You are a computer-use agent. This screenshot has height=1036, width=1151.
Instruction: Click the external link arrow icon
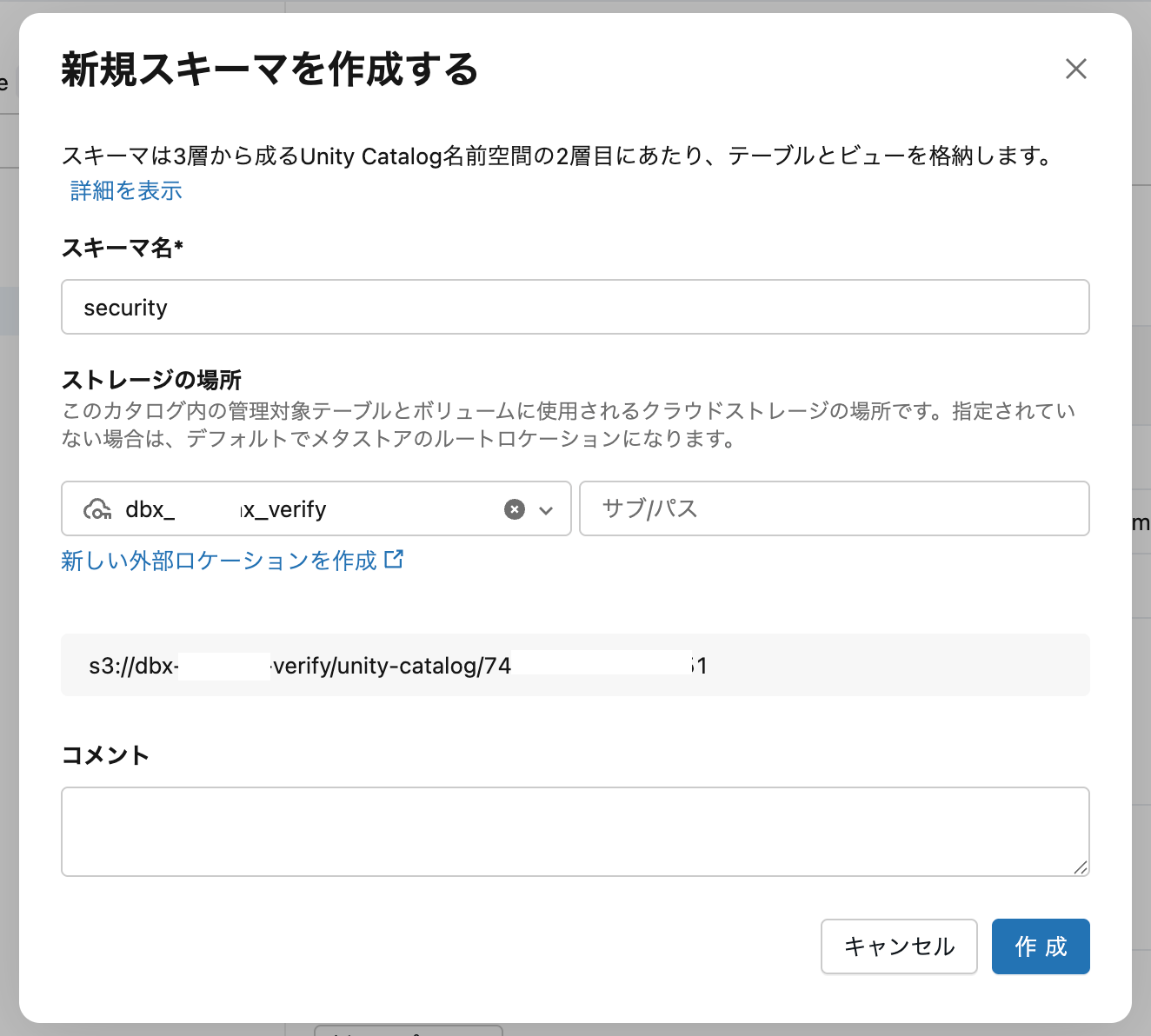tap(394, 559)
